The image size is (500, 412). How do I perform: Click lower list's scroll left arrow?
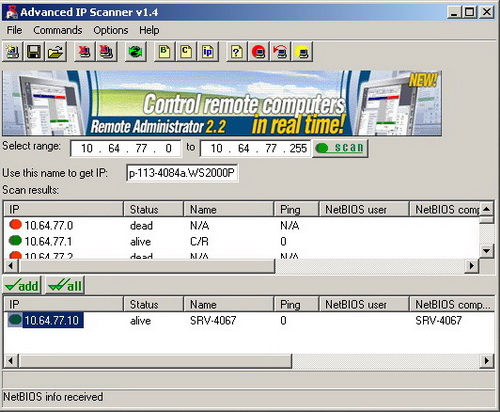tap(11, 361)
